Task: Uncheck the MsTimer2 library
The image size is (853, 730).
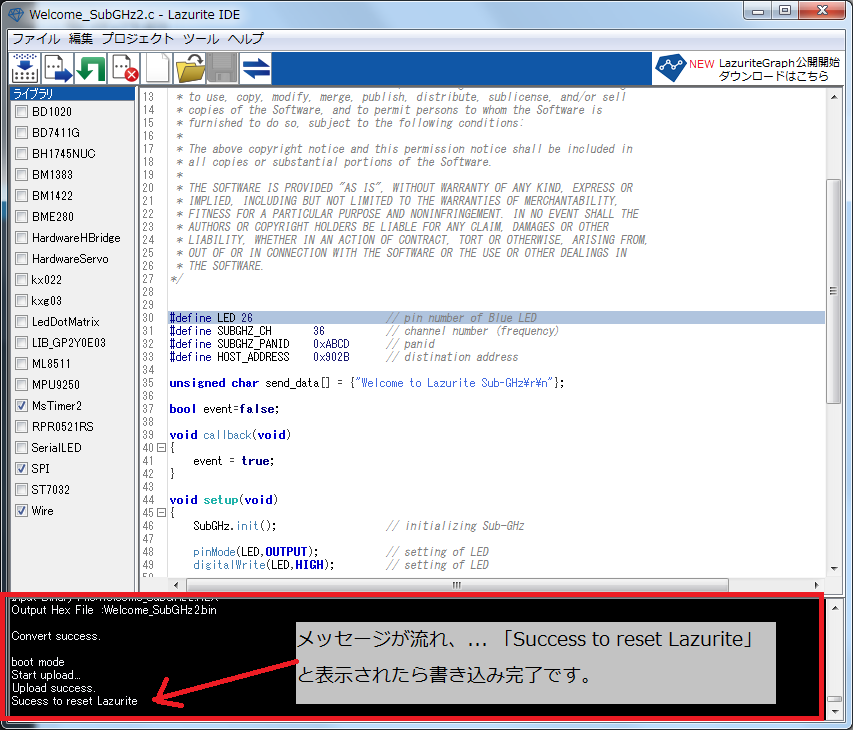Action: (x=21, y=405)
